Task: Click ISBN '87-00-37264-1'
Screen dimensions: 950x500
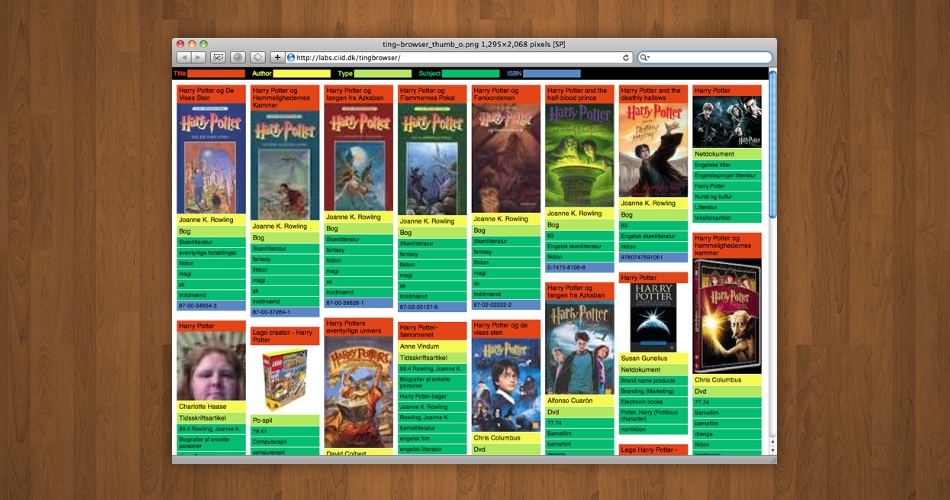Action: [x=285, y=312]
